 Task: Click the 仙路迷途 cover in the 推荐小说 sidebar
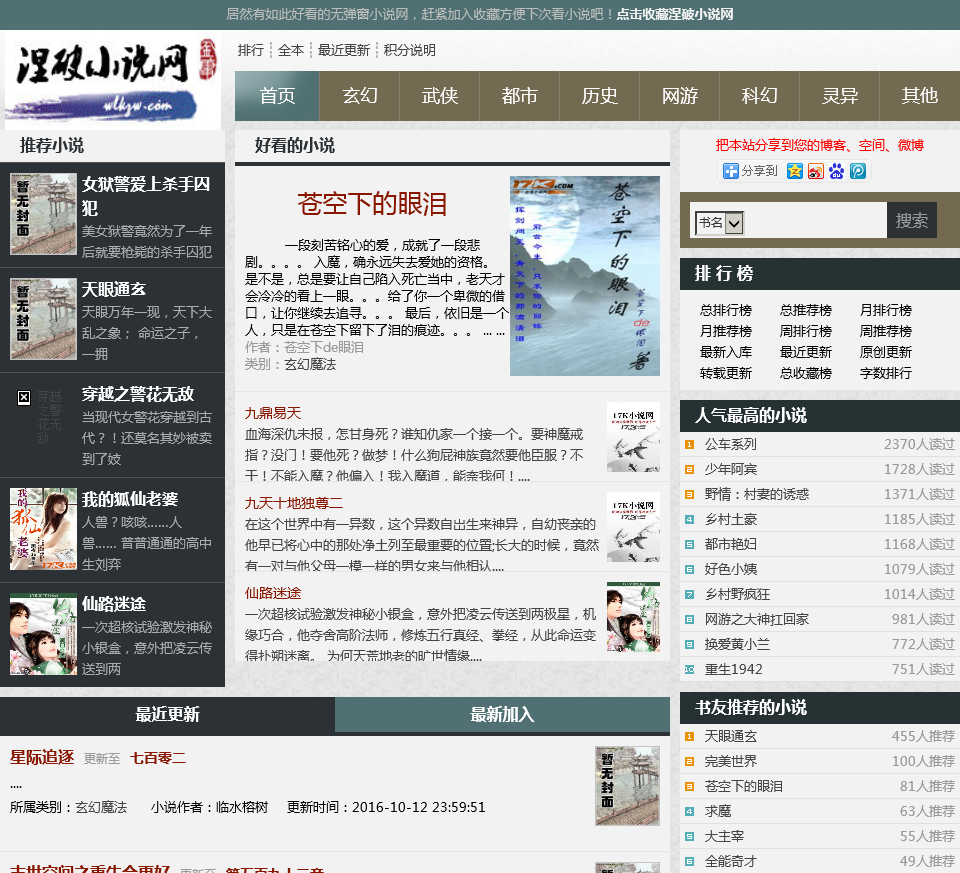43,634
